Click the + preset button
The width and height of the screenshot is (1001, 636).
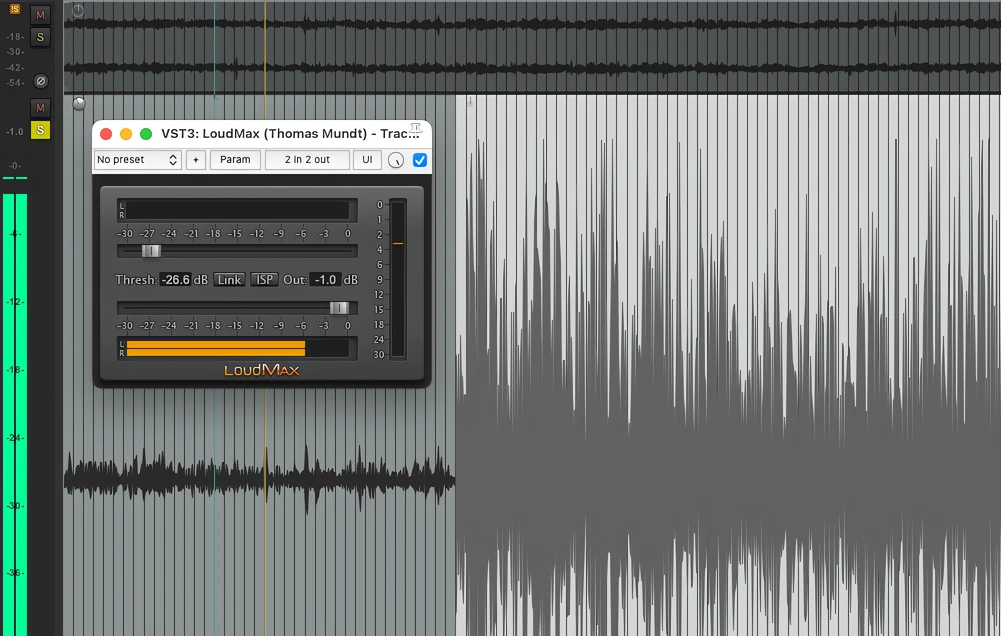tap(196, 160)
